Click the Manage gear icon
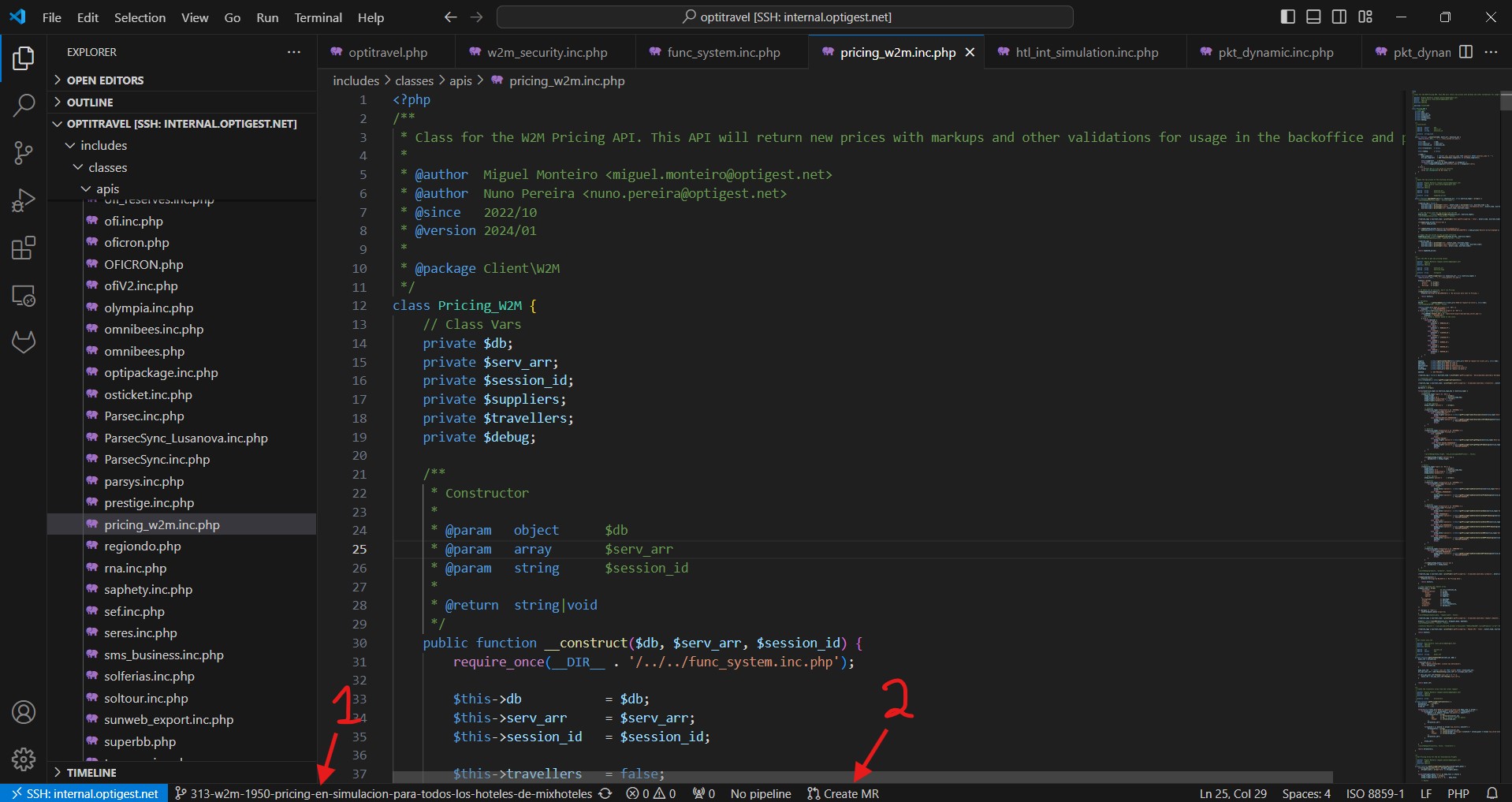The height and width of the screenshot is (802, 1512). pyautogui.click(x=24, y=759)
